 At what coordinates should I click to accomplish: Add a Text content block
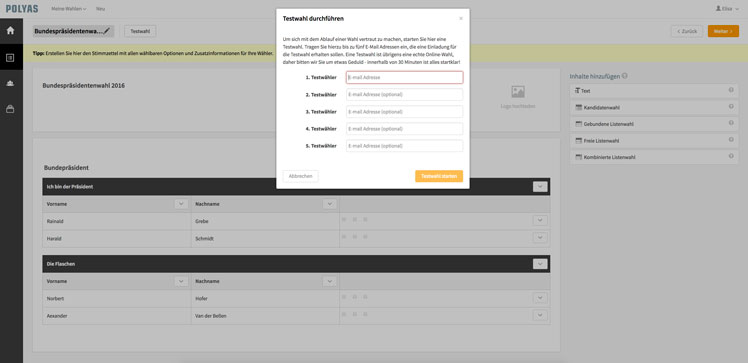point(654,91)
